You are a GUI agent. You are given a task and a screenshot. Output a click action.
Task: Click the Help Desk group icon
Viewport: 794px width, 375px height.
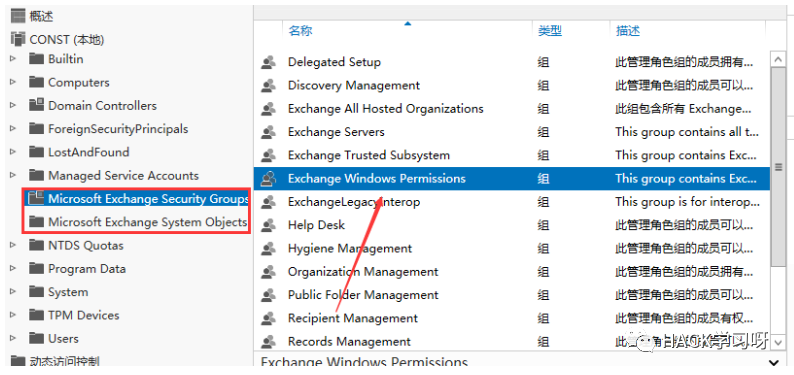click(x=268, y=225)
